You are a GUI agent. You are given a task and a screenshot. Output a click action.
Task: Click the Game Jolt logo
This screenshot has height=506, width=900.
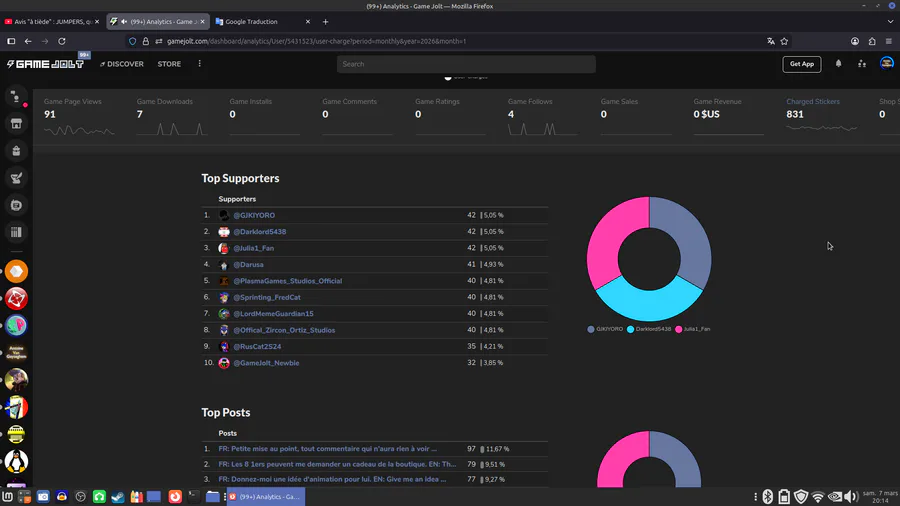(45, 64)
